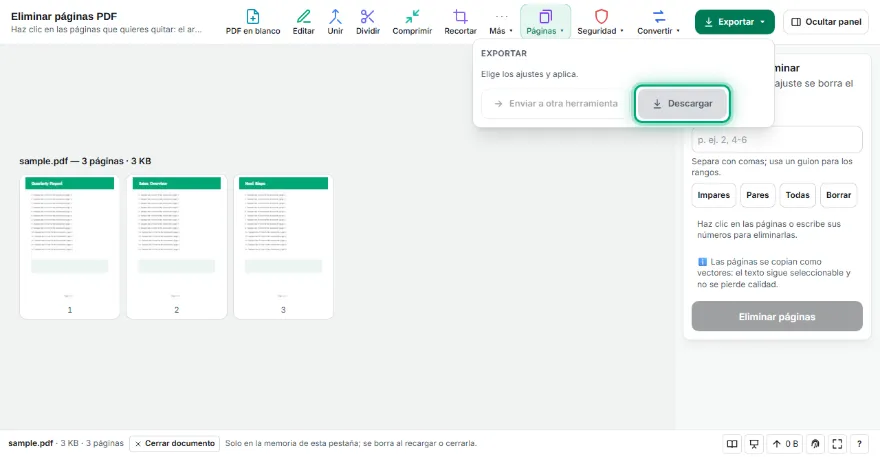Select the Recortar crop tool

[460, 22]
